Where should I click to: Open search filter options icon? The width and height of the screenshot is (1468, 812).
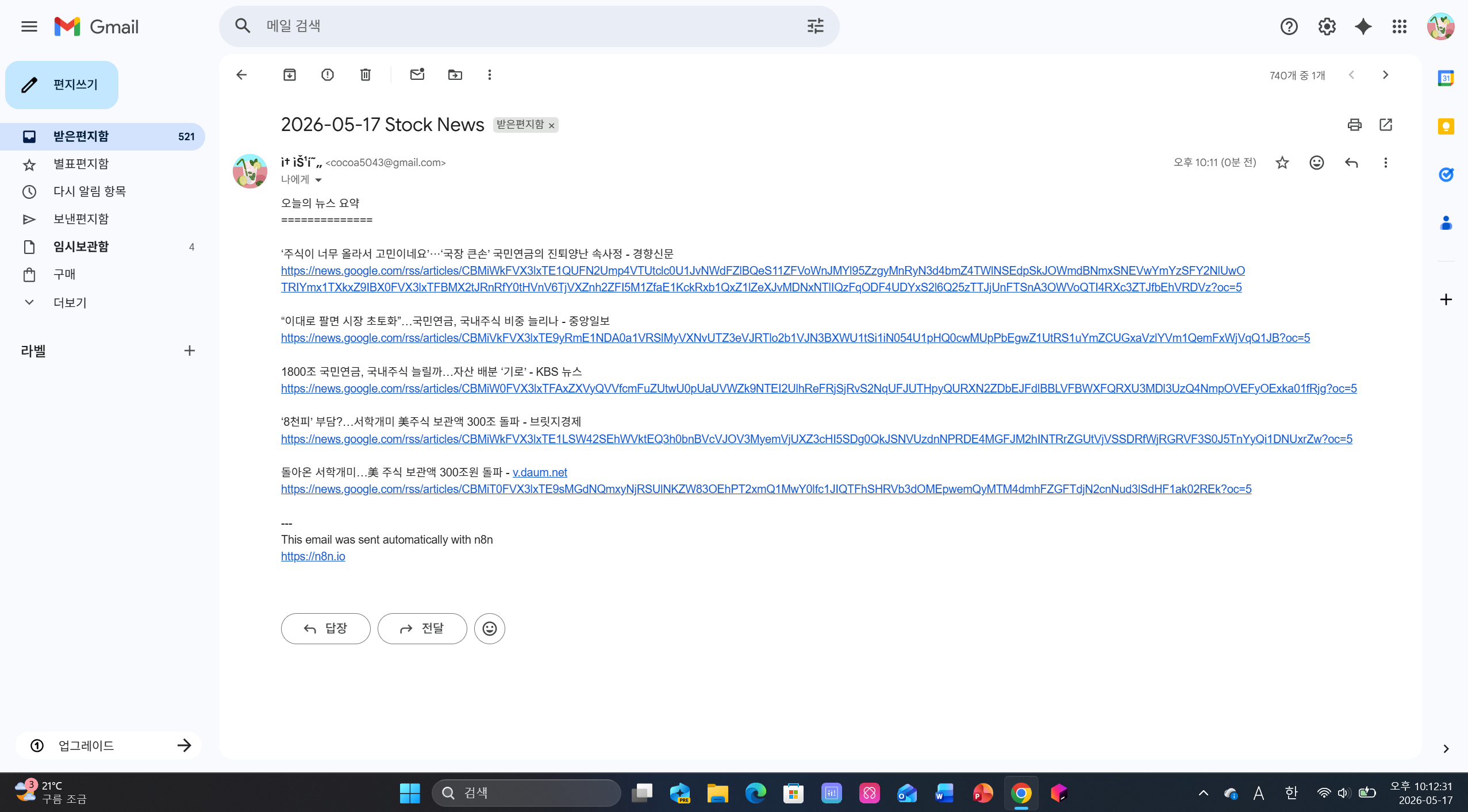tap(815, 26)
